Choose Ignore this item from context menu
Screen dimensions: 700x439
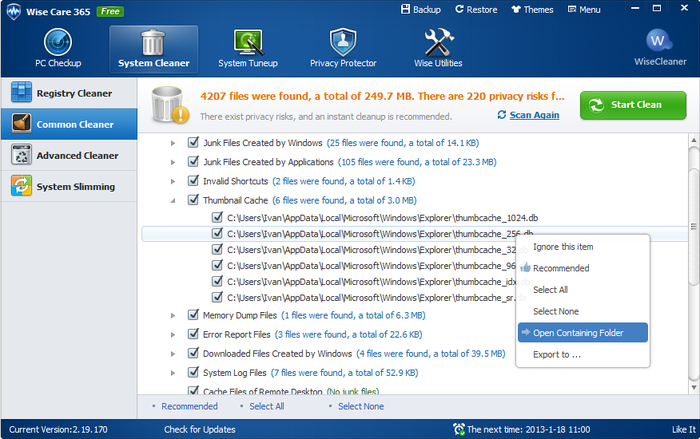click(x=583, y=247)
